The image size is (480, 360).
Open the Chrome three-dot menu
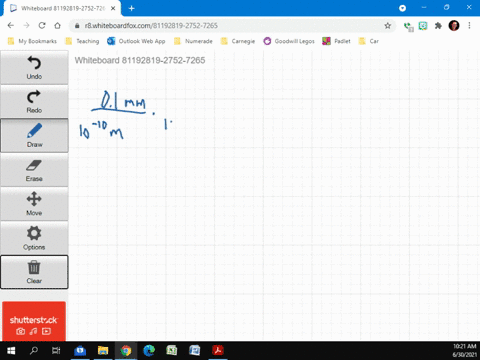point(469,26)
